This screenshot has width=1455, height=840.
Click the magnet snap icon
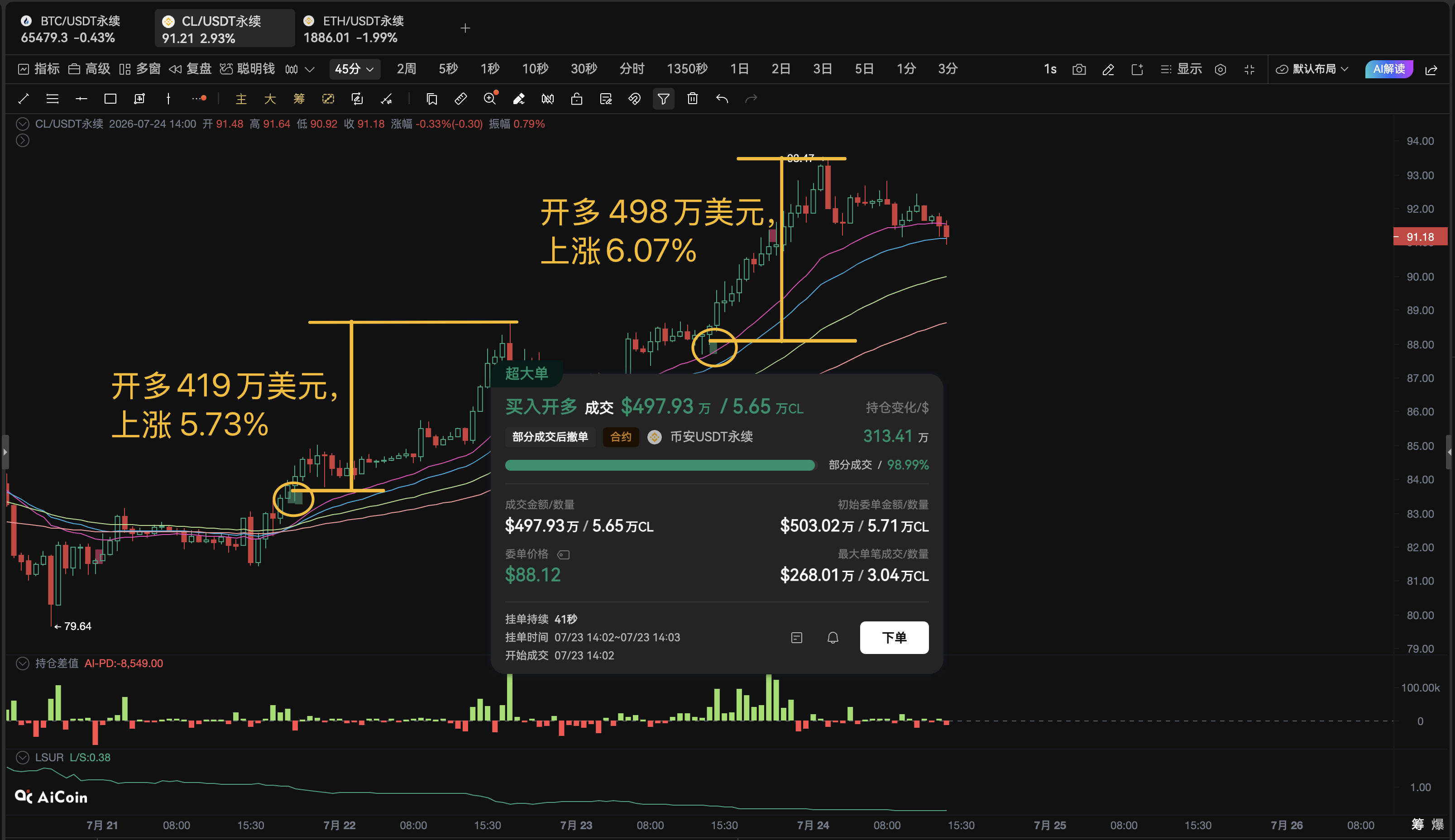(x=634, y=99)
